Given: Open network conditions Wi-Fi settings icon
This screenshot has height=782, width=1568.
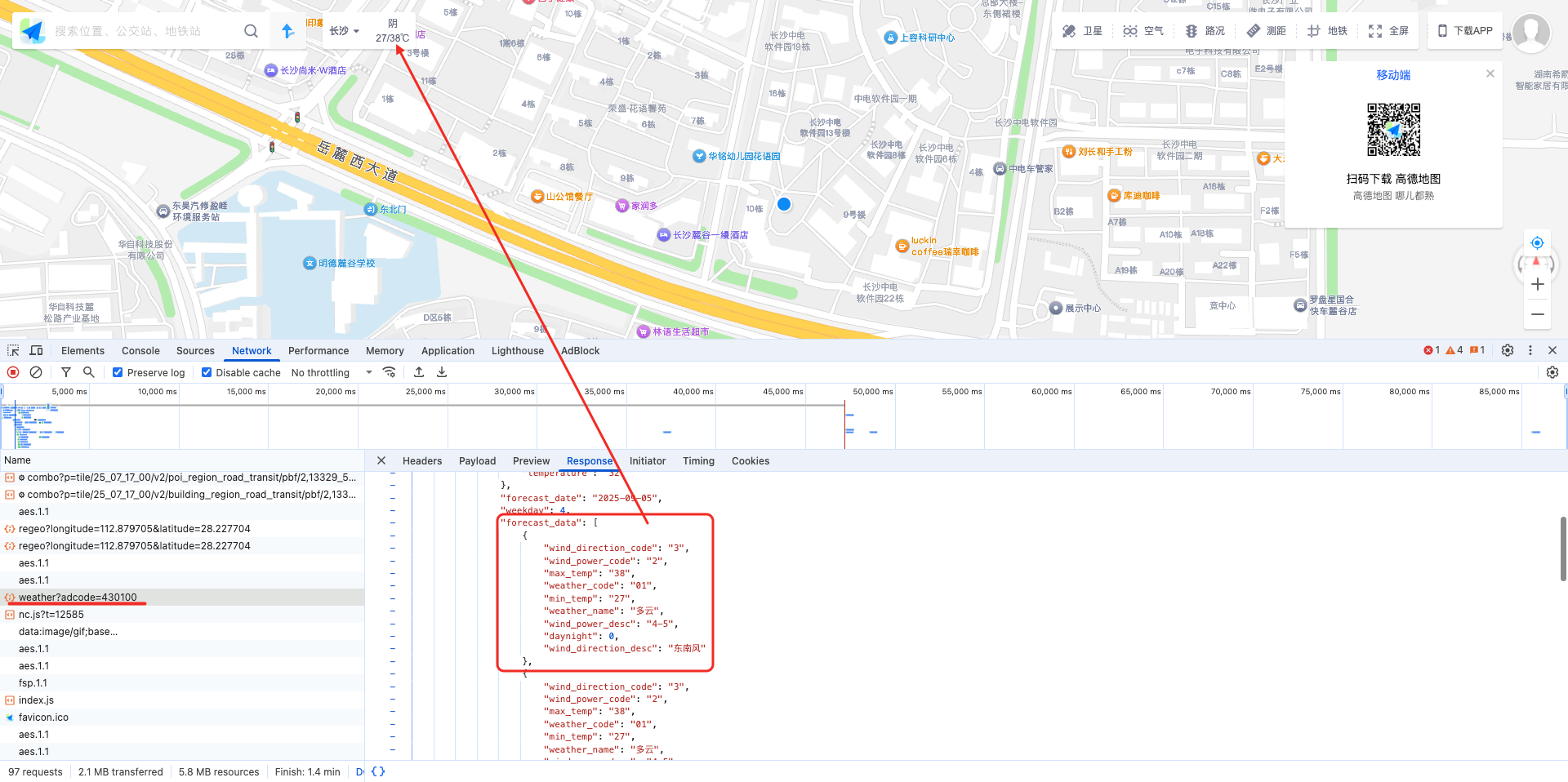Looking at the screenshot, I should (390, 372).
